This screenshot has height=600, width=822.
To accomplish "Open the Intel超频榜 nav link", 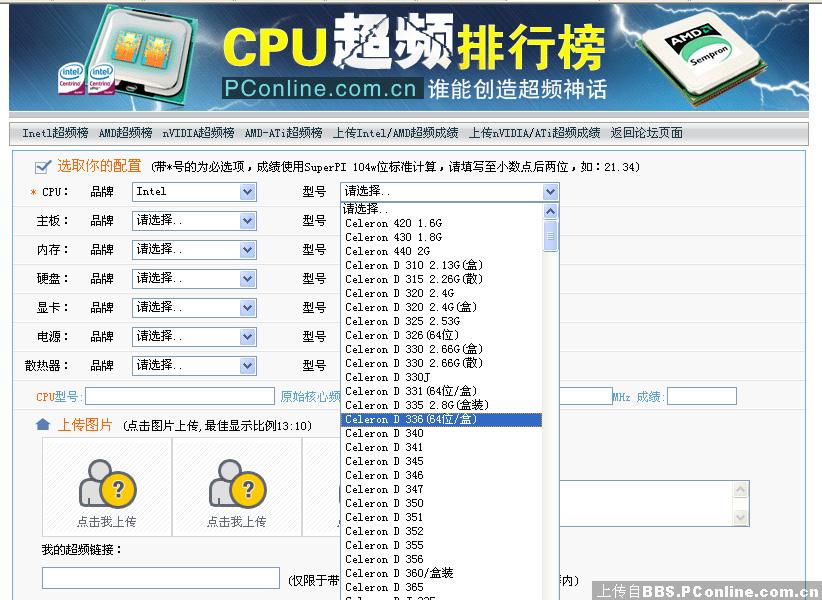I will 55,133.
